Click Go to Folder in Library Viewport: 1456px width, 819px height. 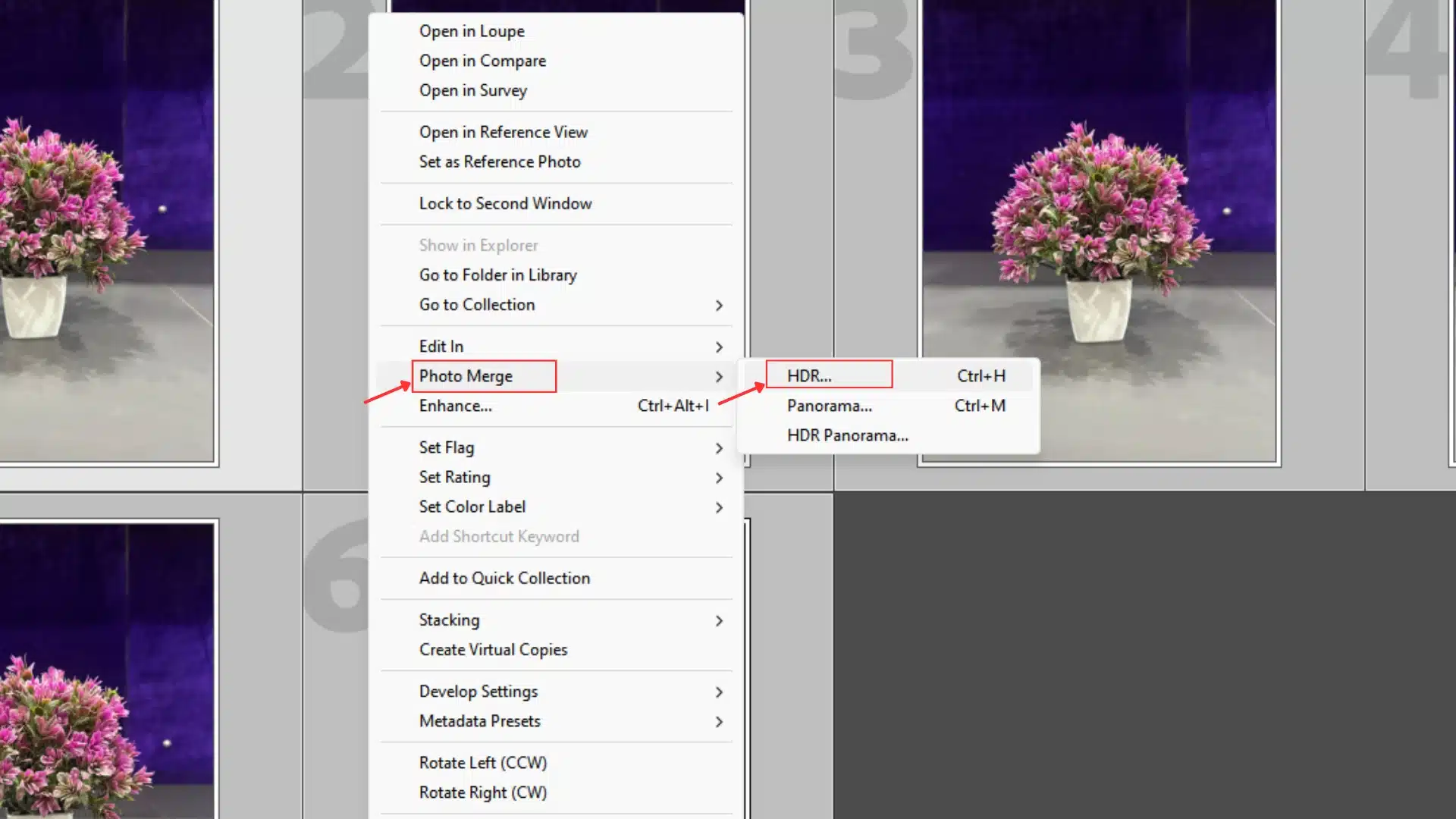coord(498,275)
